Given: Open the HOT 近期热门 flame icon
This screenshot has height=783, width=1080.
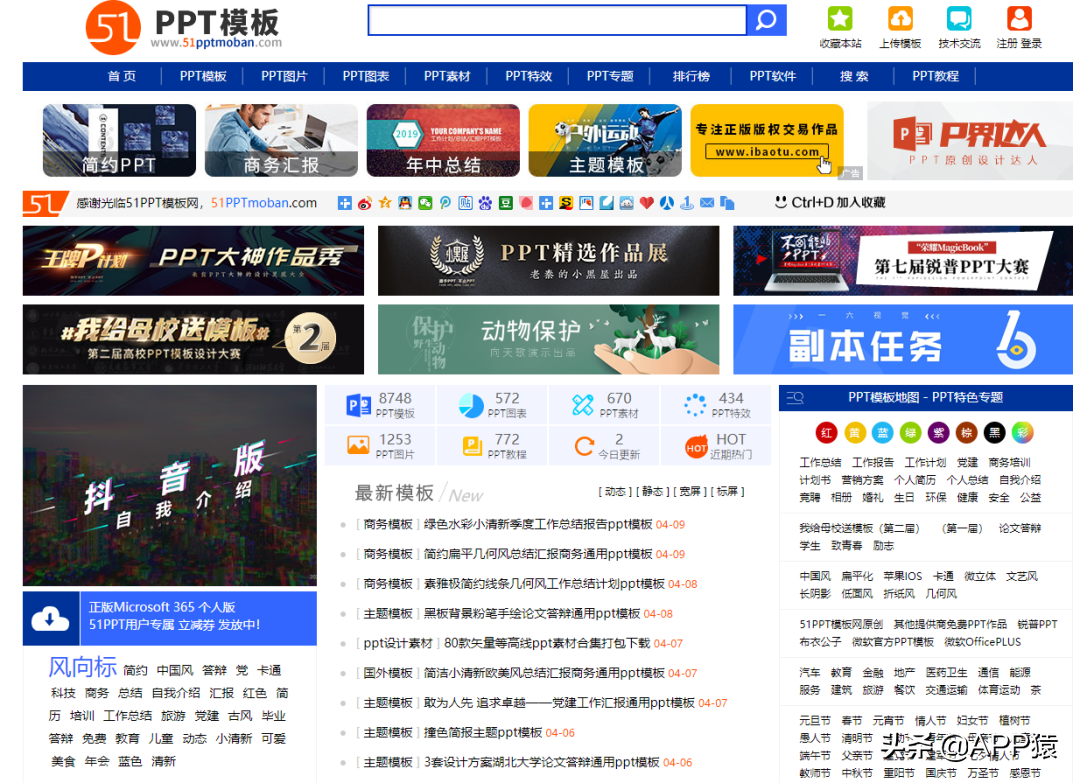Looking at the screenshot, I should [697, 446].
